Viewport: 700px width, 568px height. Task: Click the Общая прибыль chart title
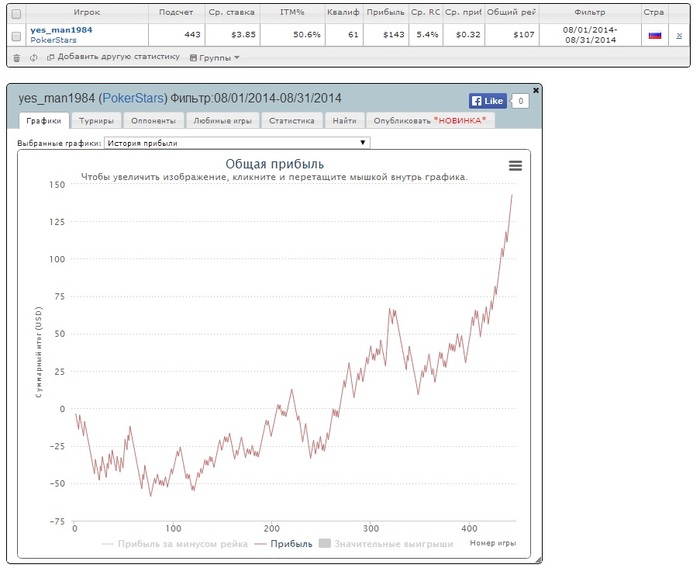click(275, 164)
